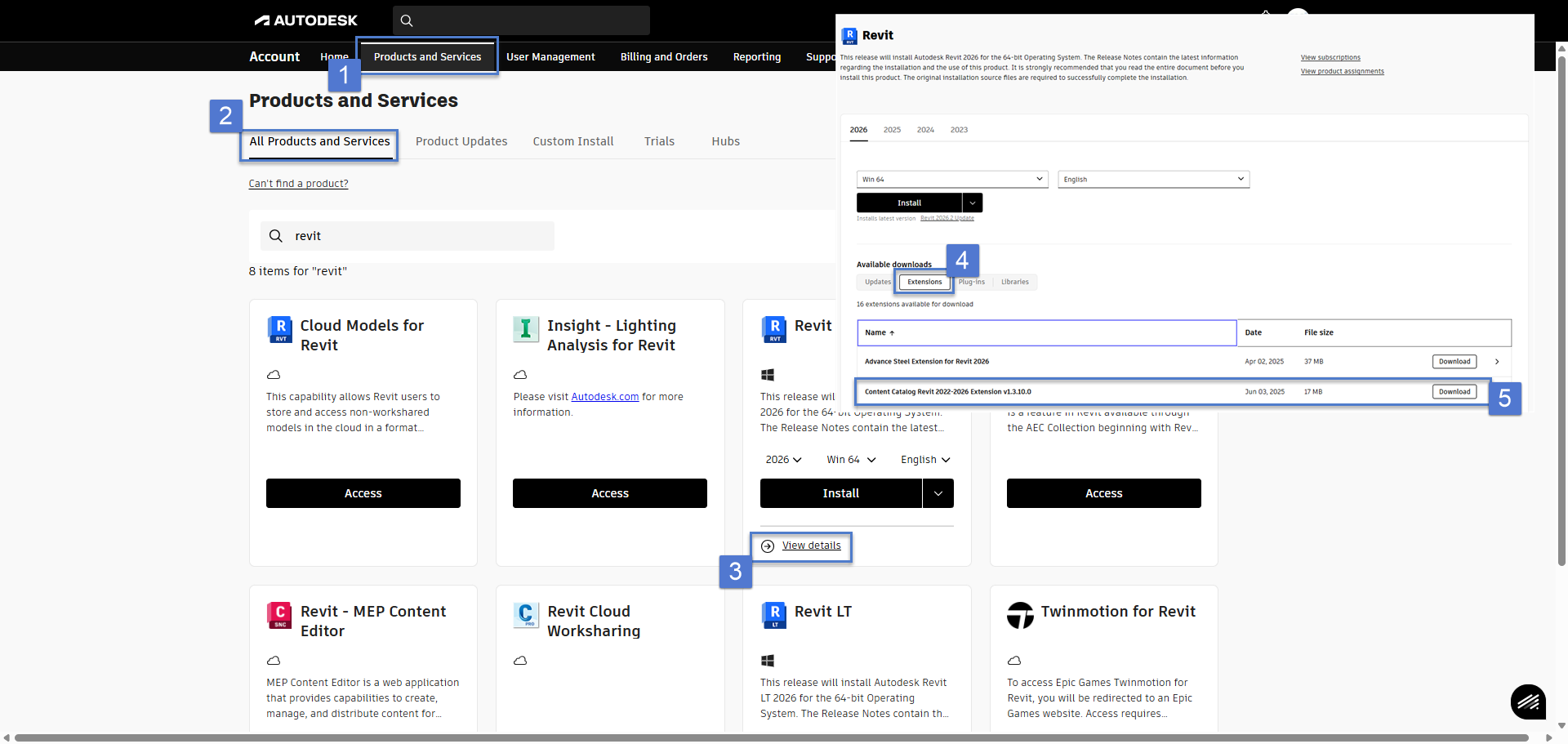Open the Reporting menu item
Viewport: 1568px width, 744px height.
(757, 56)
